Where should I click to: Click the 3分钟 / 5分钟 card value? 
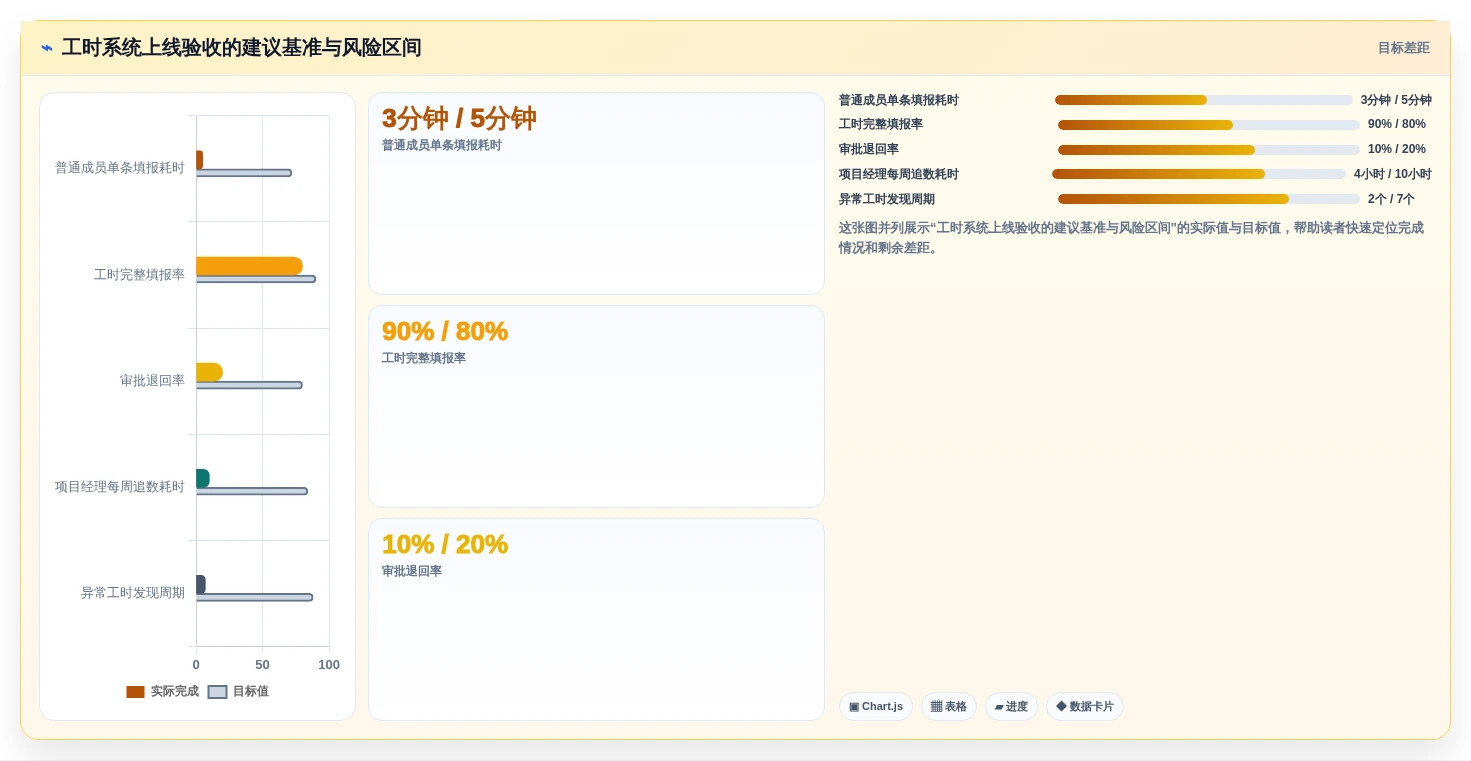pyautogui.click(x=459, y=119)
